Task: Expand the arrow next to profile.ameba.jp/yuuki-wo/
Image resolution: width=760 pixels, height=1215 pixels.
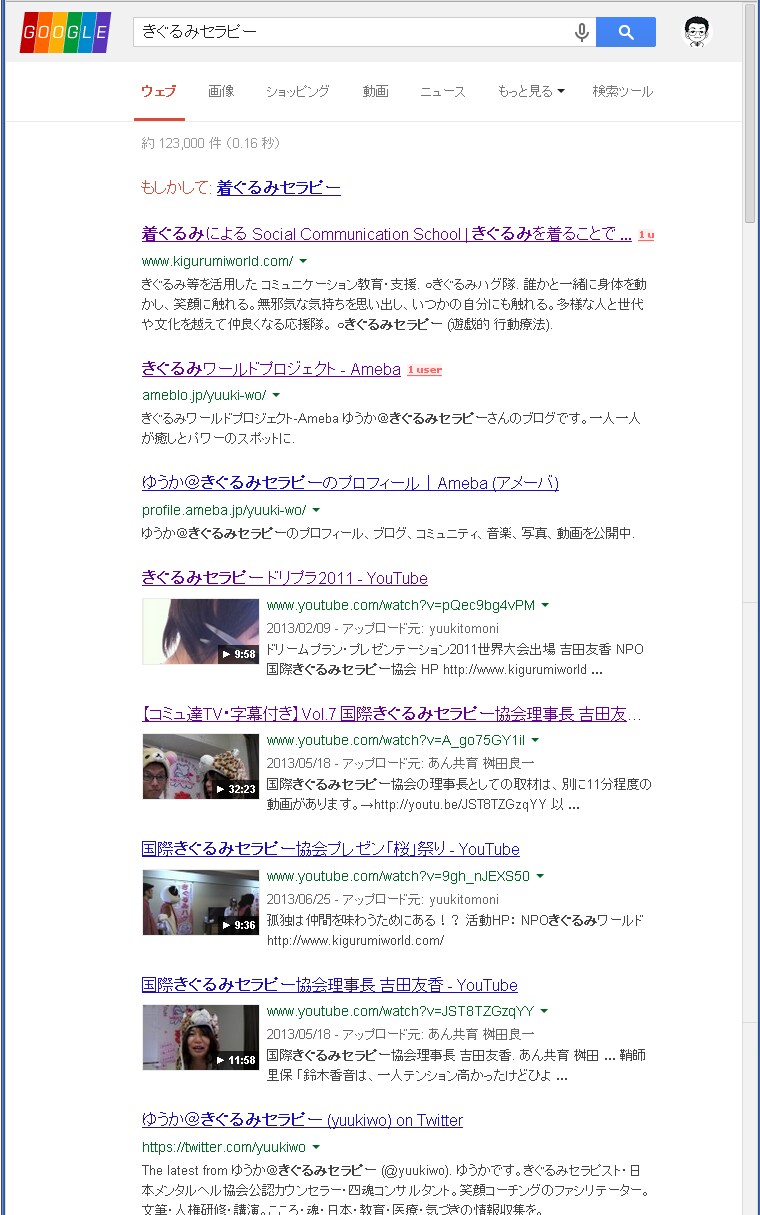Action: [x=315, y=510]
